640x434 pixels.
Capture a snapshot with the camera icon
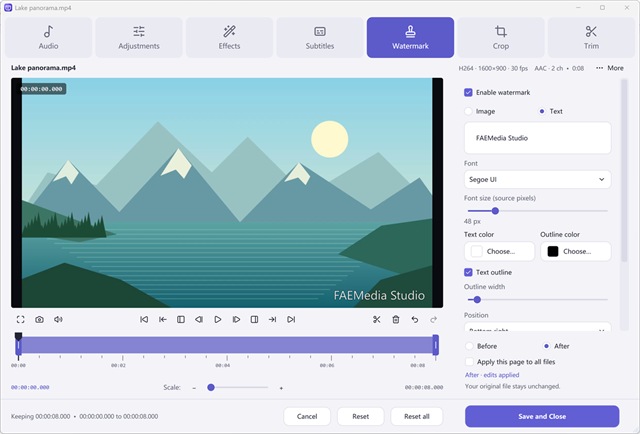click(39, 319)
